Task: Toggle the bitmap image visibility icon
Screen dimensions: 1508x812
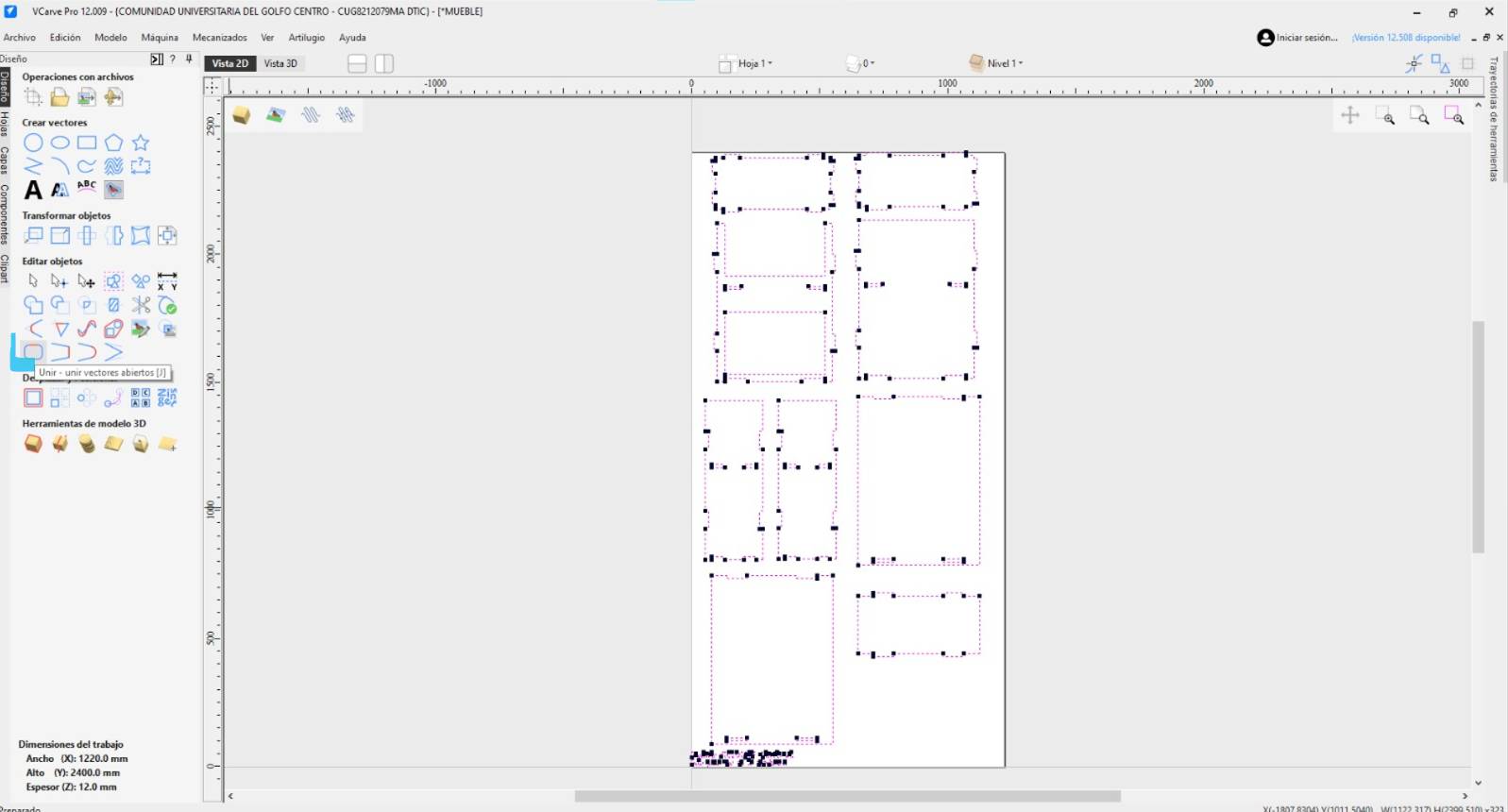Action: pos(276,114)
